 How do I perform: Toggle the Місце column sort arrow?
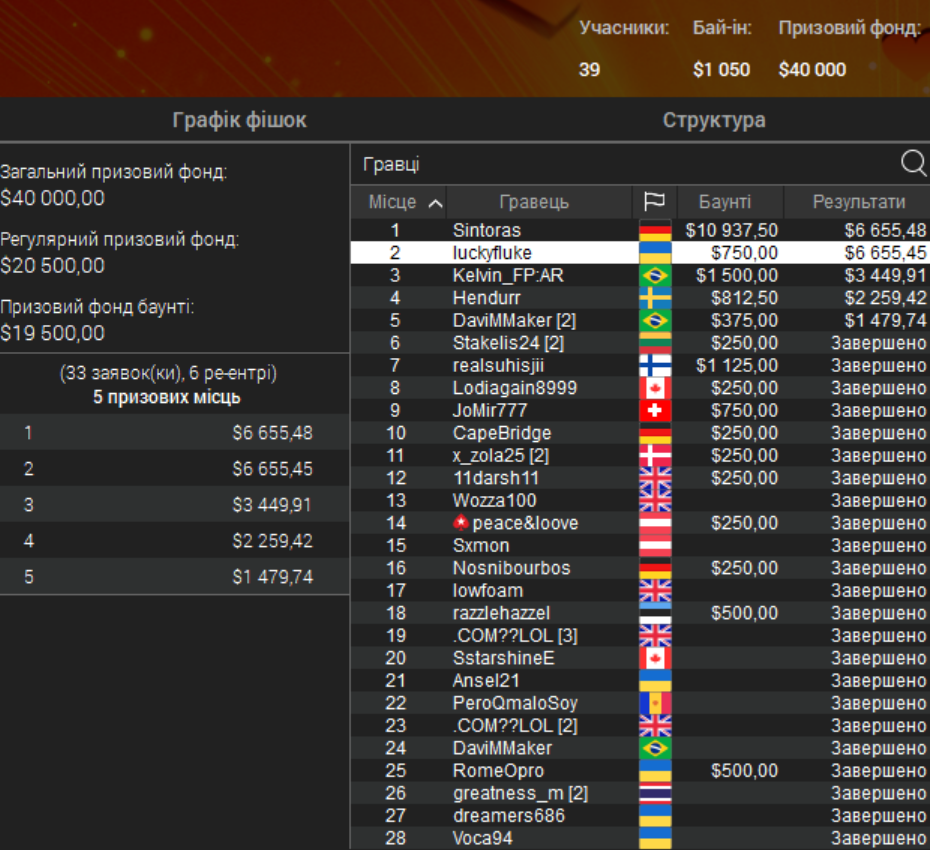click(x=435, y=204)
